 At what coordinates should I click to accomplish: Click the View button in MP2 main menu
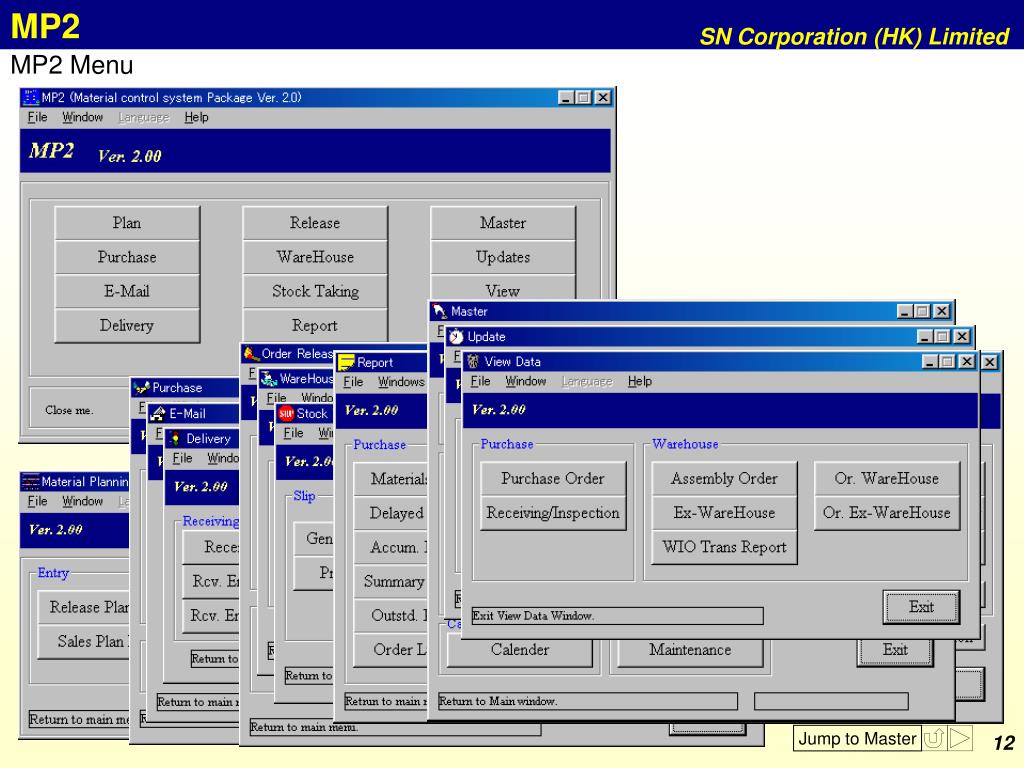(x=503, y=288)
